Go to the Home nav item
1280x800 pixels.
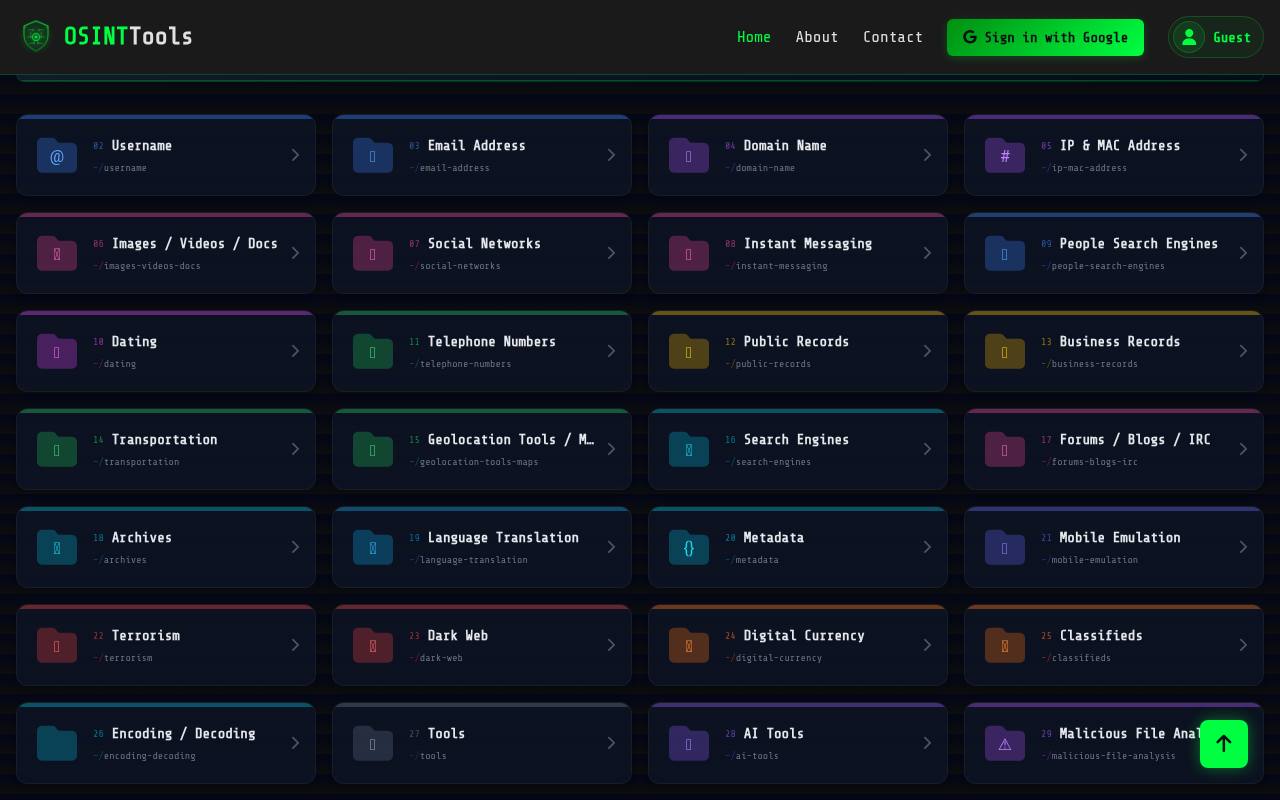pos(754,37)
